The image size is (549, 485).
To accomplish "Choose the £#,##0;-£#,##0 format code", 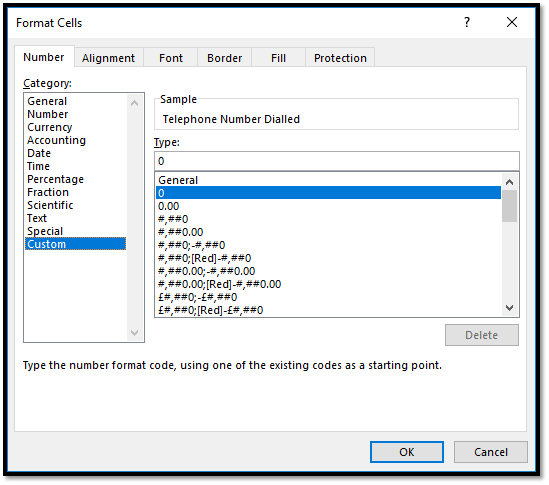I will (x=328, y=297).
